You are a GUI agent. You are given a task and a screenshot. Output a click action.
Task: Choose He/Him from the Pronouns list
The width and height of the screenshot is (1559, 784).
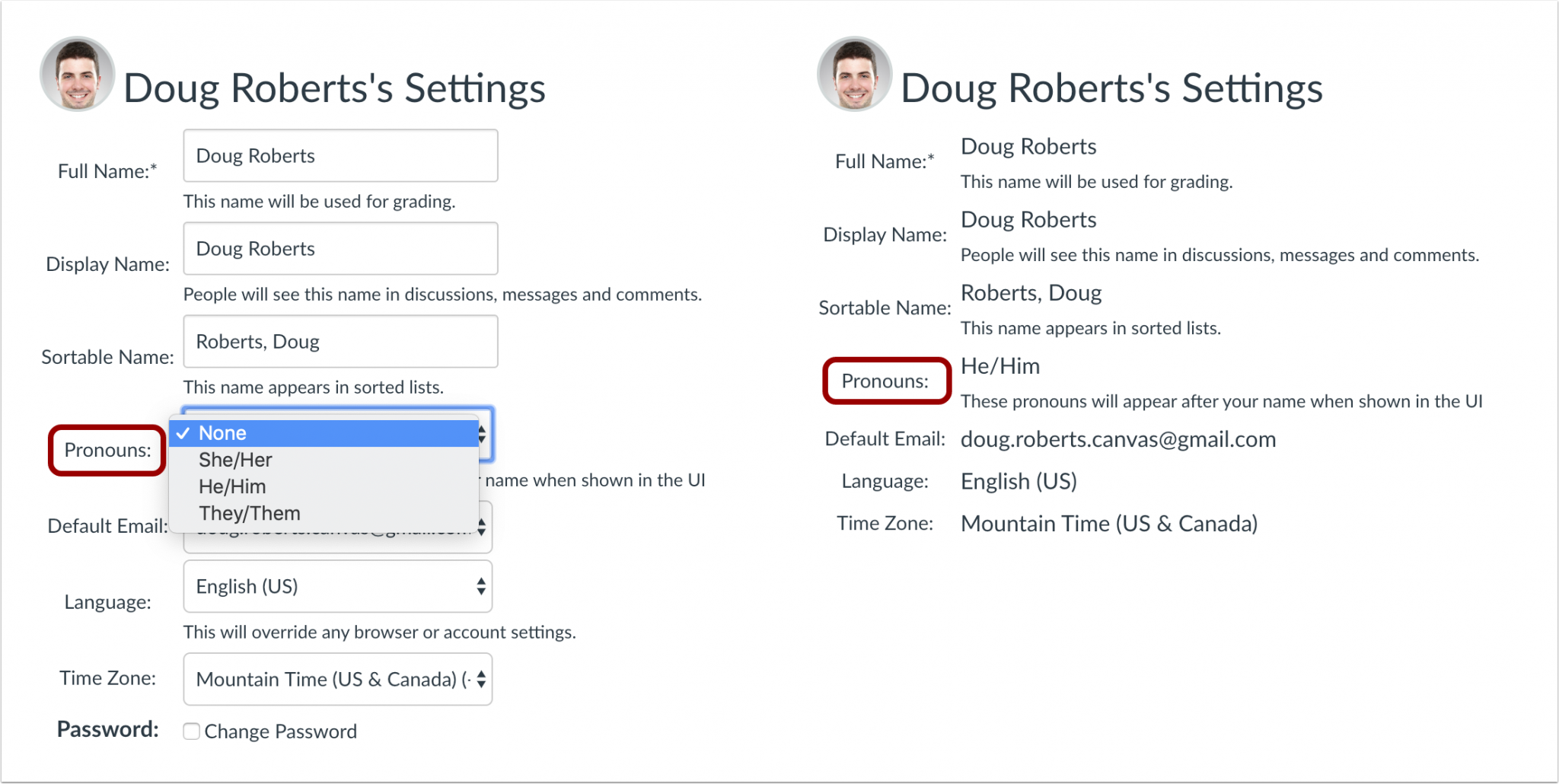pyautogui.click(x=324, y=486)
